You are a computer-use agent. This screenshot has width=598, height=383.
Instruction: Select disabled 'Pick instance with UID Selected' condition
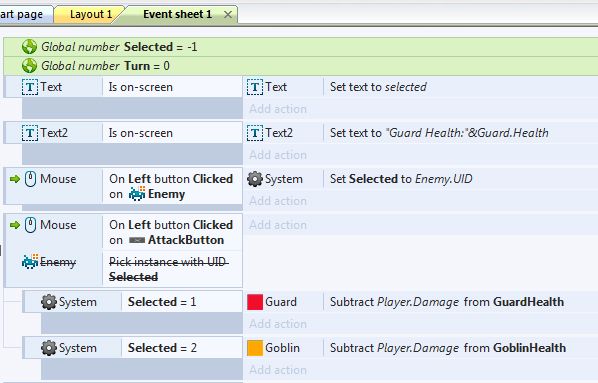172,269
